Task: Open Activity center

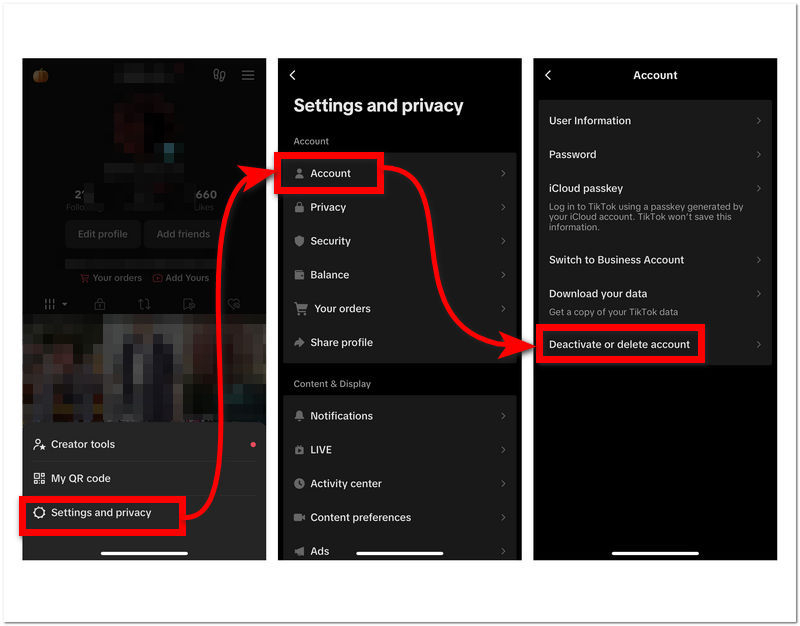Action: click(x=399, y=484)
